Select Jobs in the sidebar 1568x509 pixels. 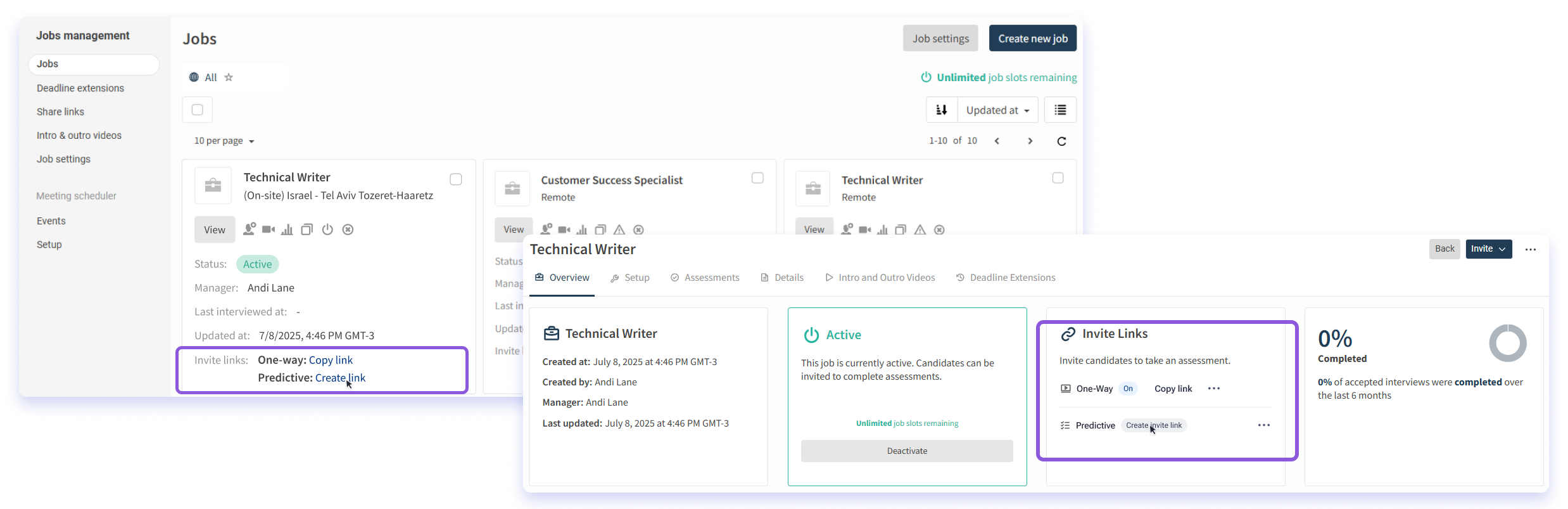click(94, 64)
